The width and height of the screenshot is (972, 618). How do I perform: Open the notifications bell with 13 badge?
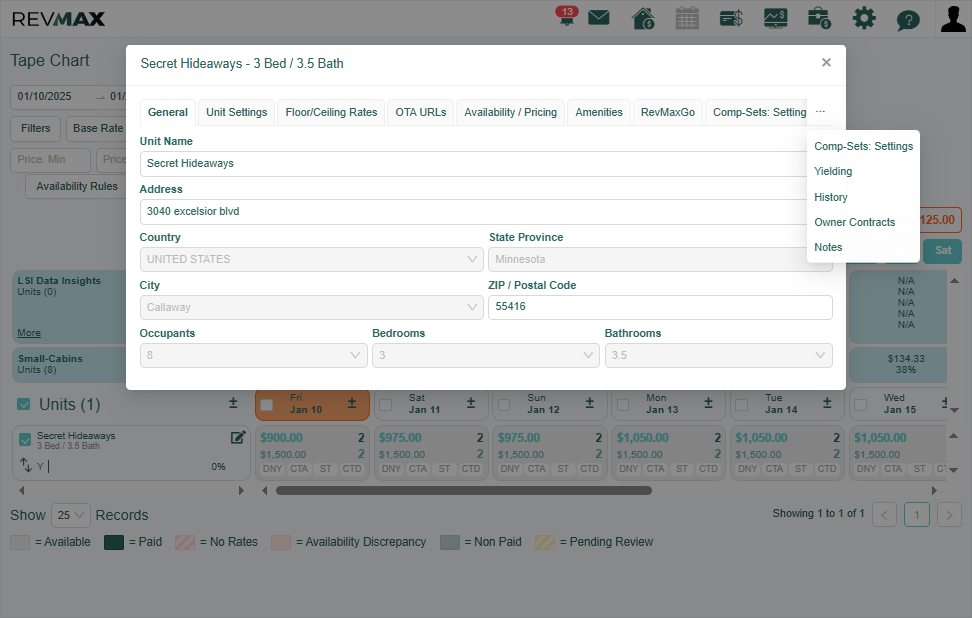click(567, 17)
